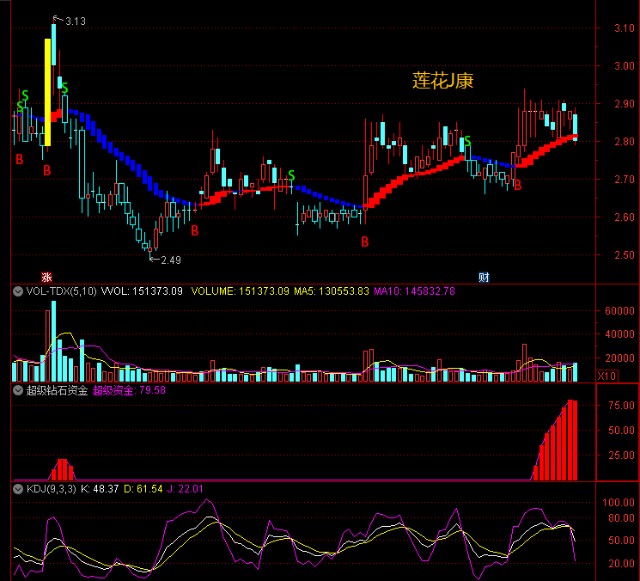Select the stock name 莲花J康

coord(443,80)
